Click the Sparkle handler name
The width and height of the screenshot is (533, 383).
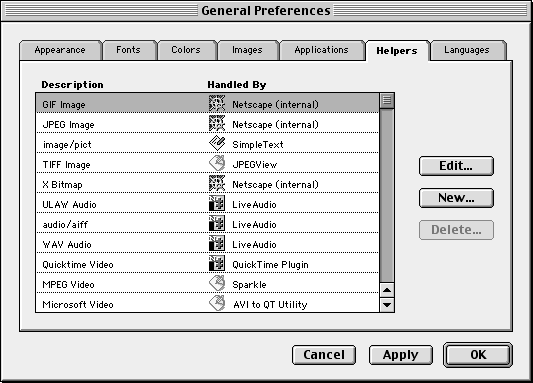pos(249,285)
